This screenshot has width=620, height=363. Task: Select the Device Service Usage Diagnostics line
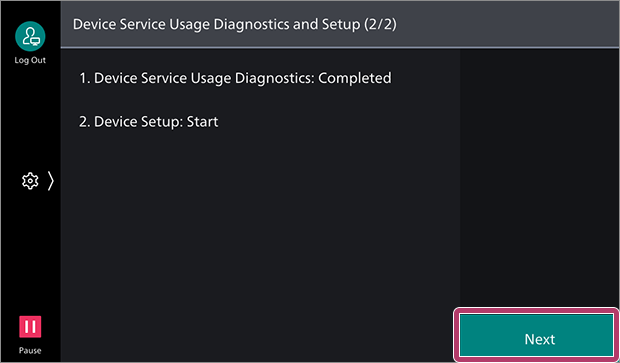[x=235, y=78]
